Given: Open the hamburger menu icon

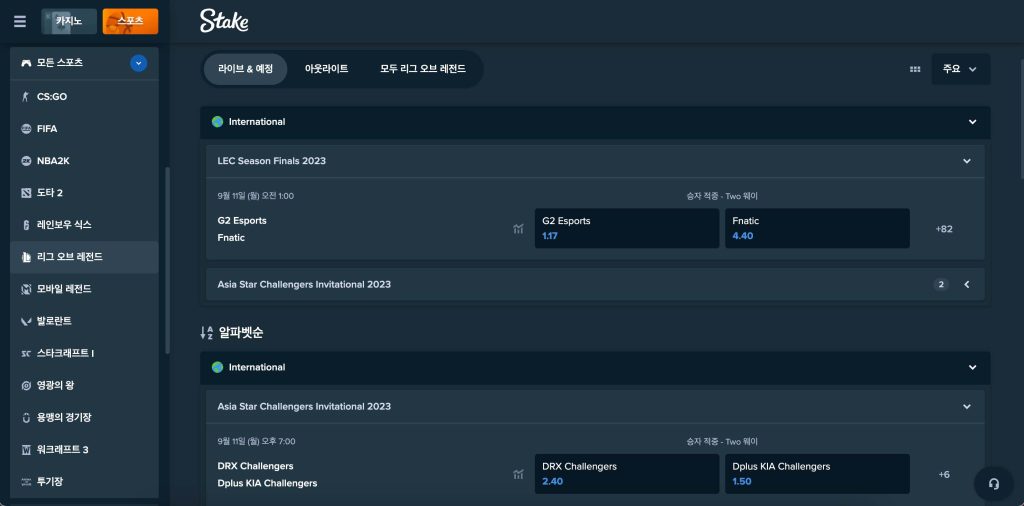Looking at the screenshot, I should point(20,22).
